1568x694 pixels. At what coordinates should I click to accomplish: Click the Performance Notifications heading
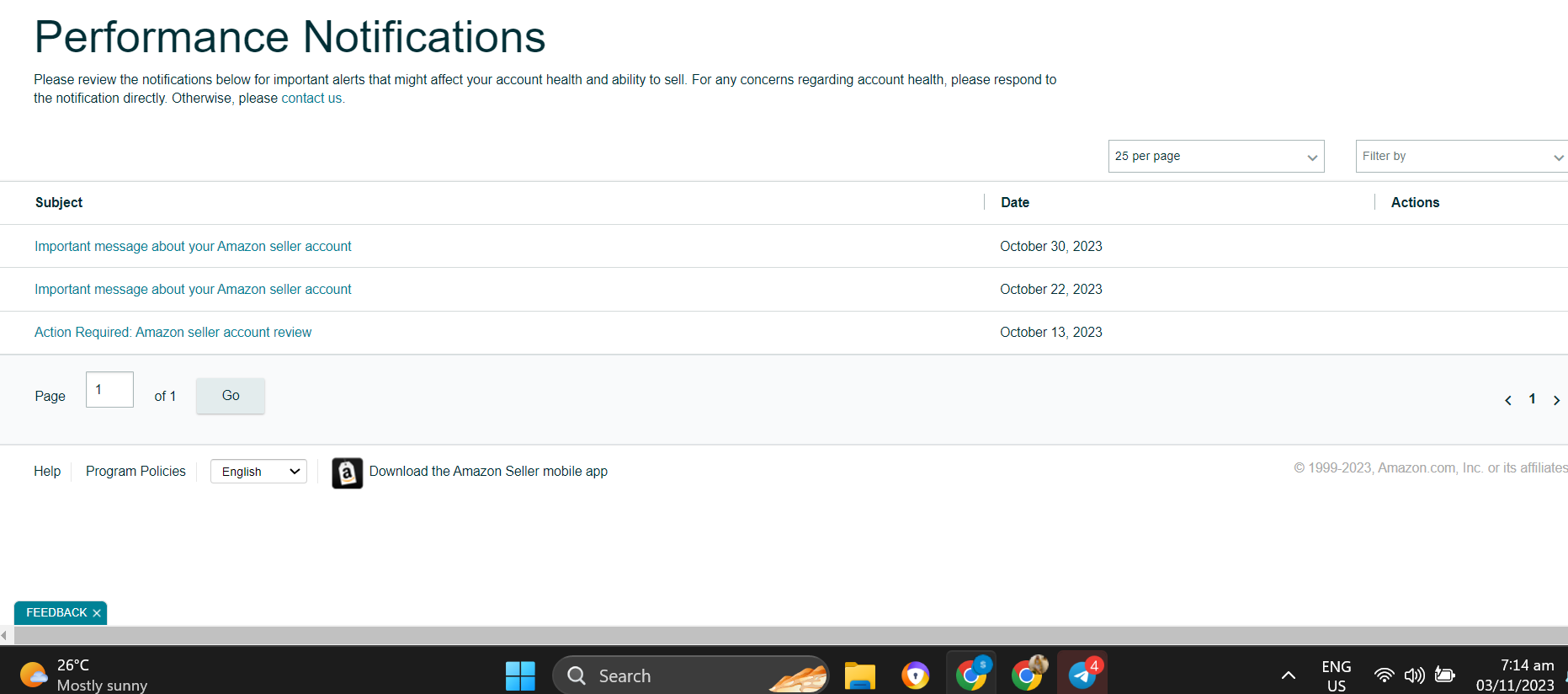click(290, 37)
